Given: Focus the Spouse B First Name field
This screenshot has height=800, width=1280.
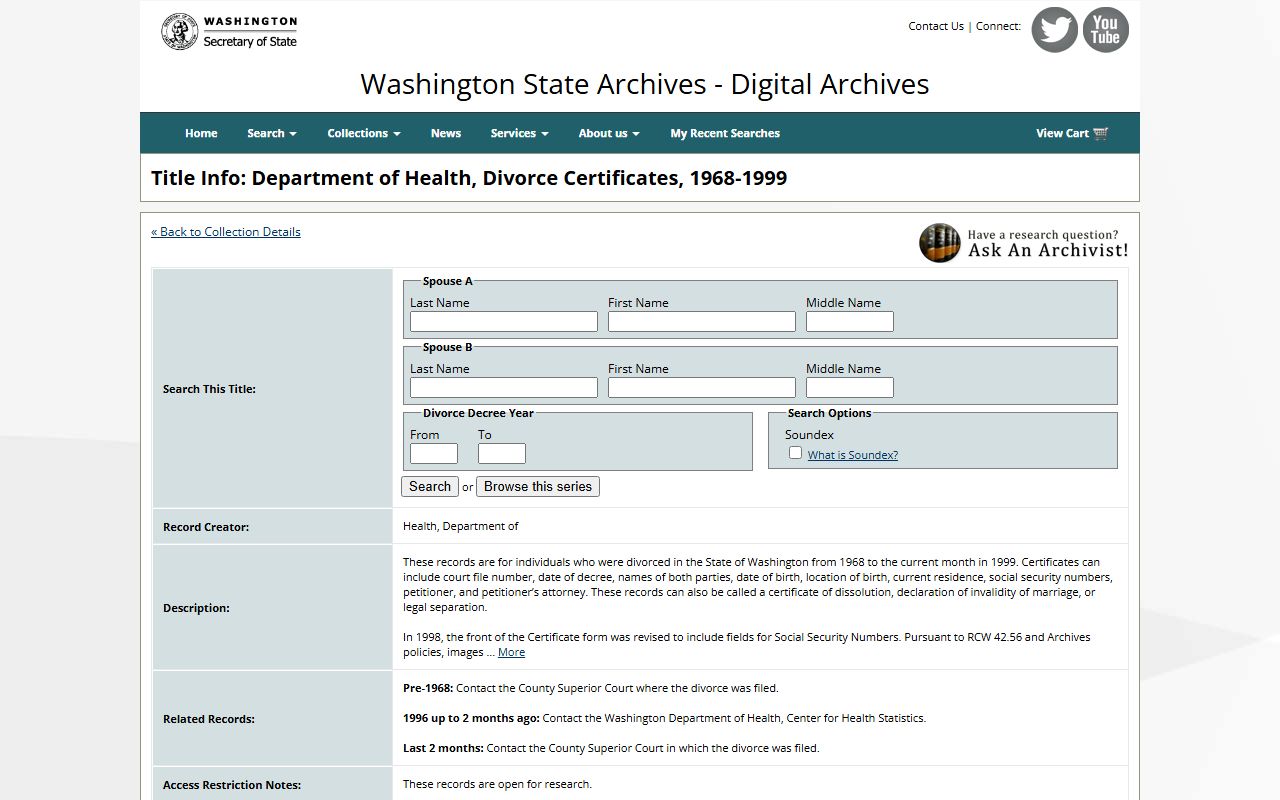Looking at the screenshot, I should [702, 388].
